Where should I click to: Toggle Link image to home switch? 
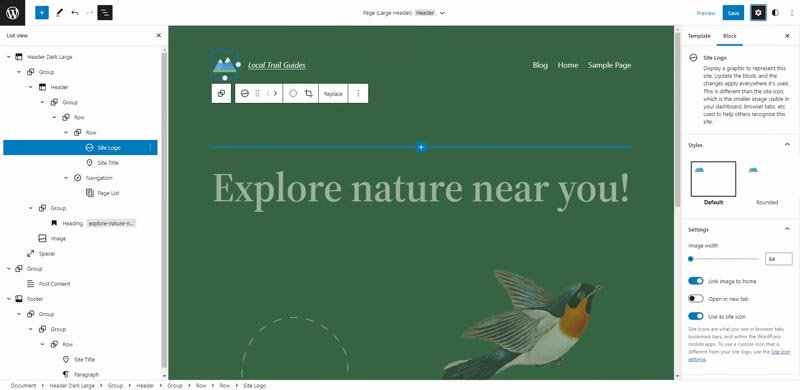click(x=695, y=281)
